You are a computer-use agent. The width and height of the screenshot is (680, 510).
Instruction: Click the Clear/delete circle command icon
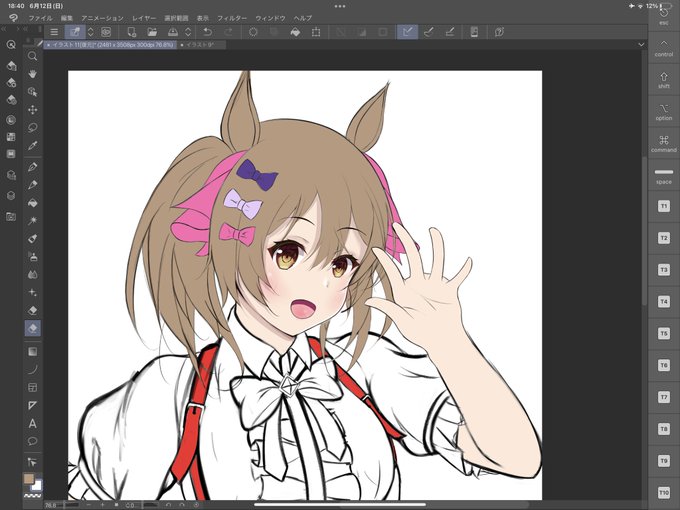pos(253,32)
